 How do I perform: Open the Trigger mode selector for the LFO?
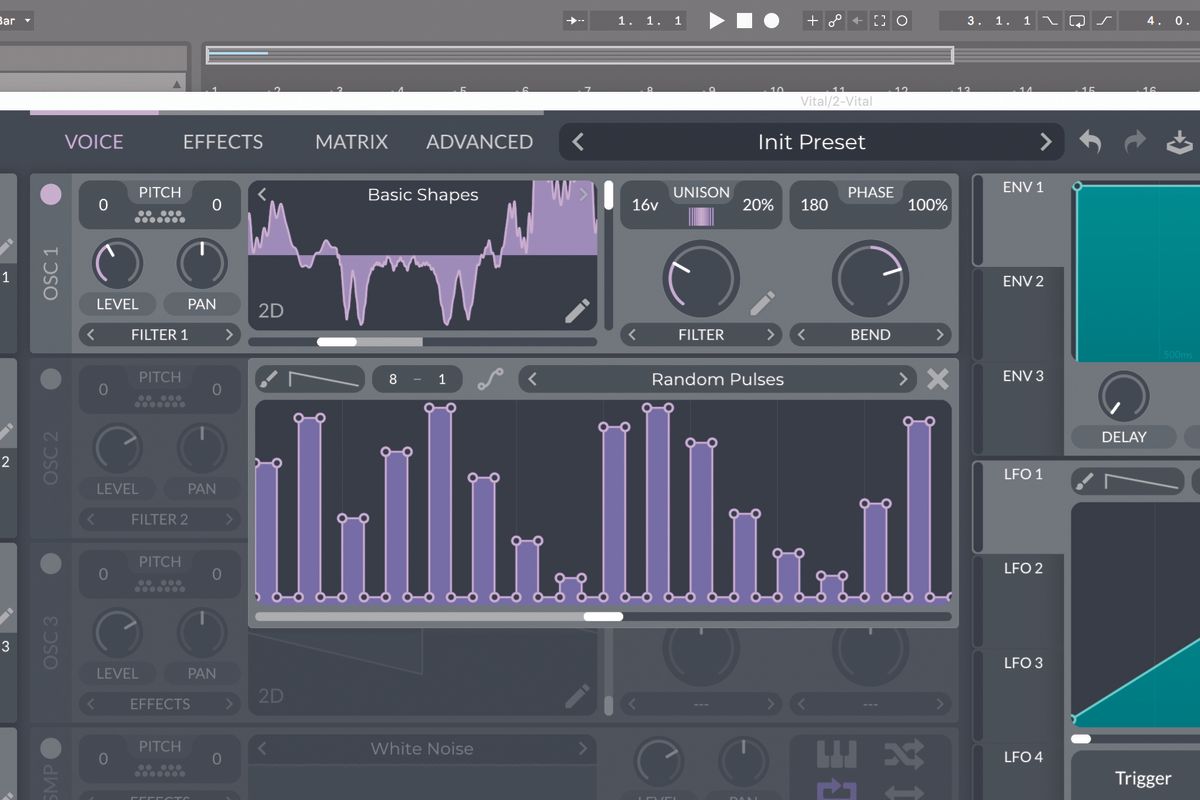click(1143, 778)
